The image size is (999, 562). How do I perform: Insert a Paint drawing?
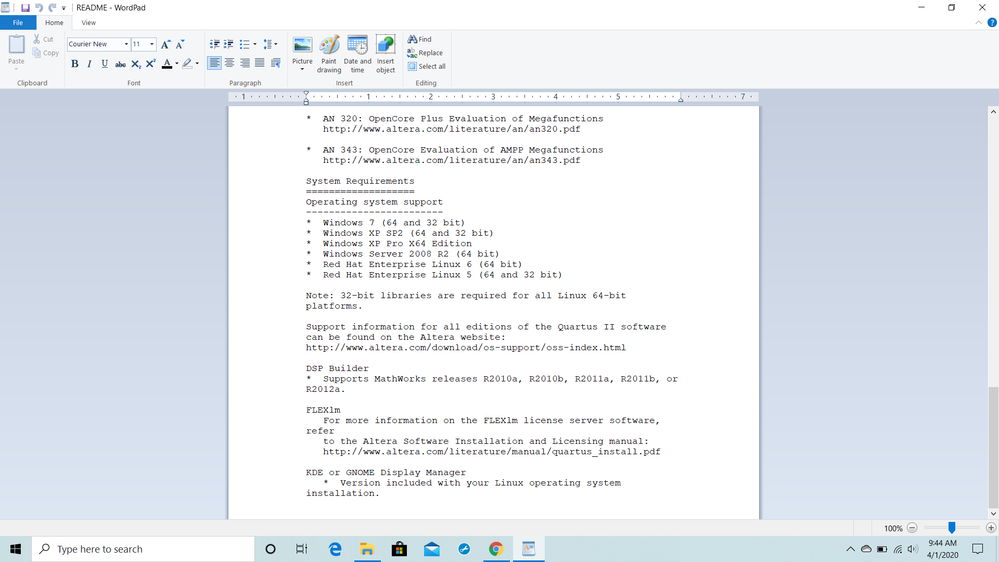tap(329, 54)
